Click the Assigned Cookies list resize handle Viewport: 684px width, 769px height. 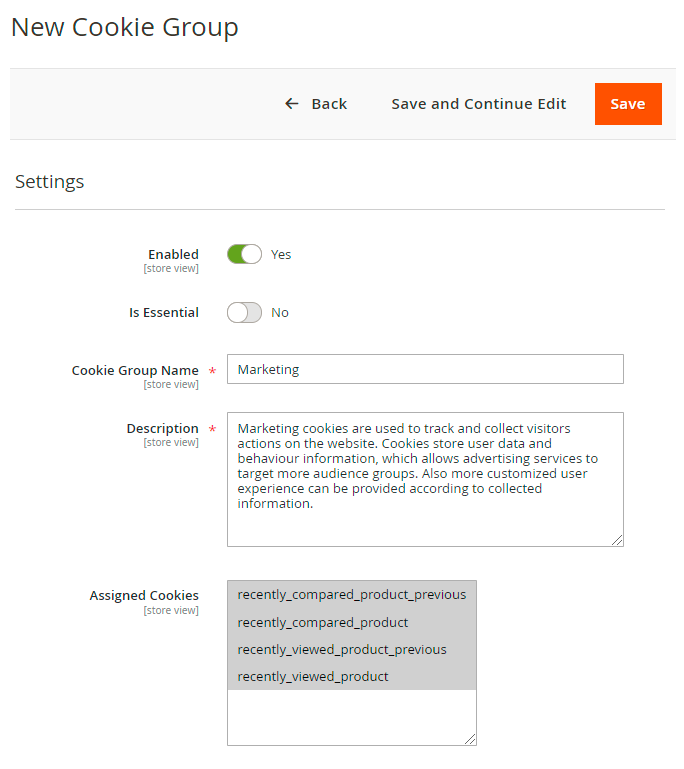tap(470, 739)
